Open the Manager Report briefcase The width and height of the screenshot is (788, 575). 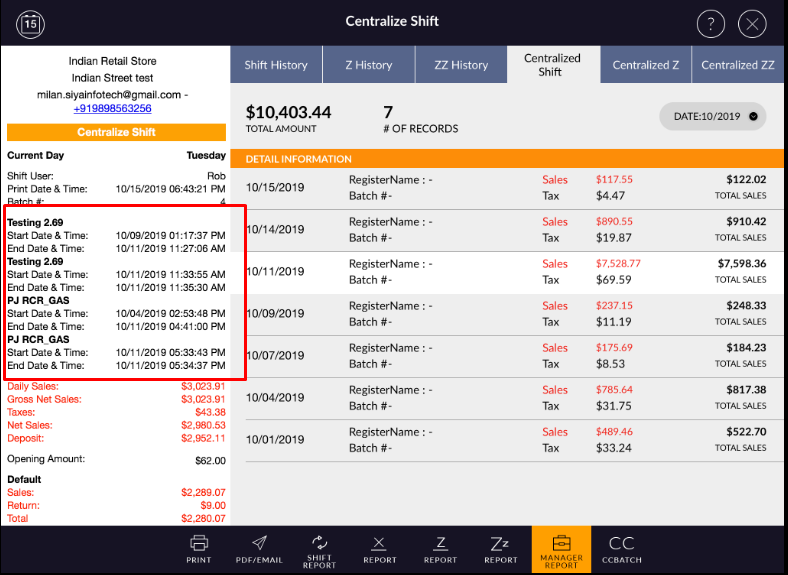point(561,548)
